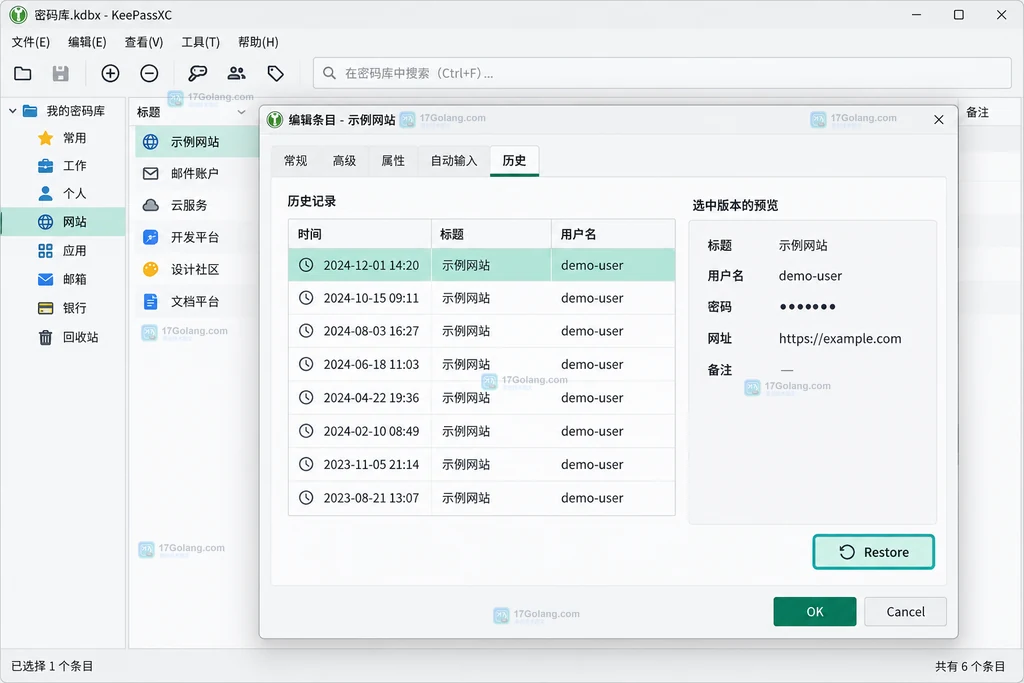Screen dimensions: 1024x683
Task: Select history row 2024-08-03 16:27
Action: pos(482,331)
